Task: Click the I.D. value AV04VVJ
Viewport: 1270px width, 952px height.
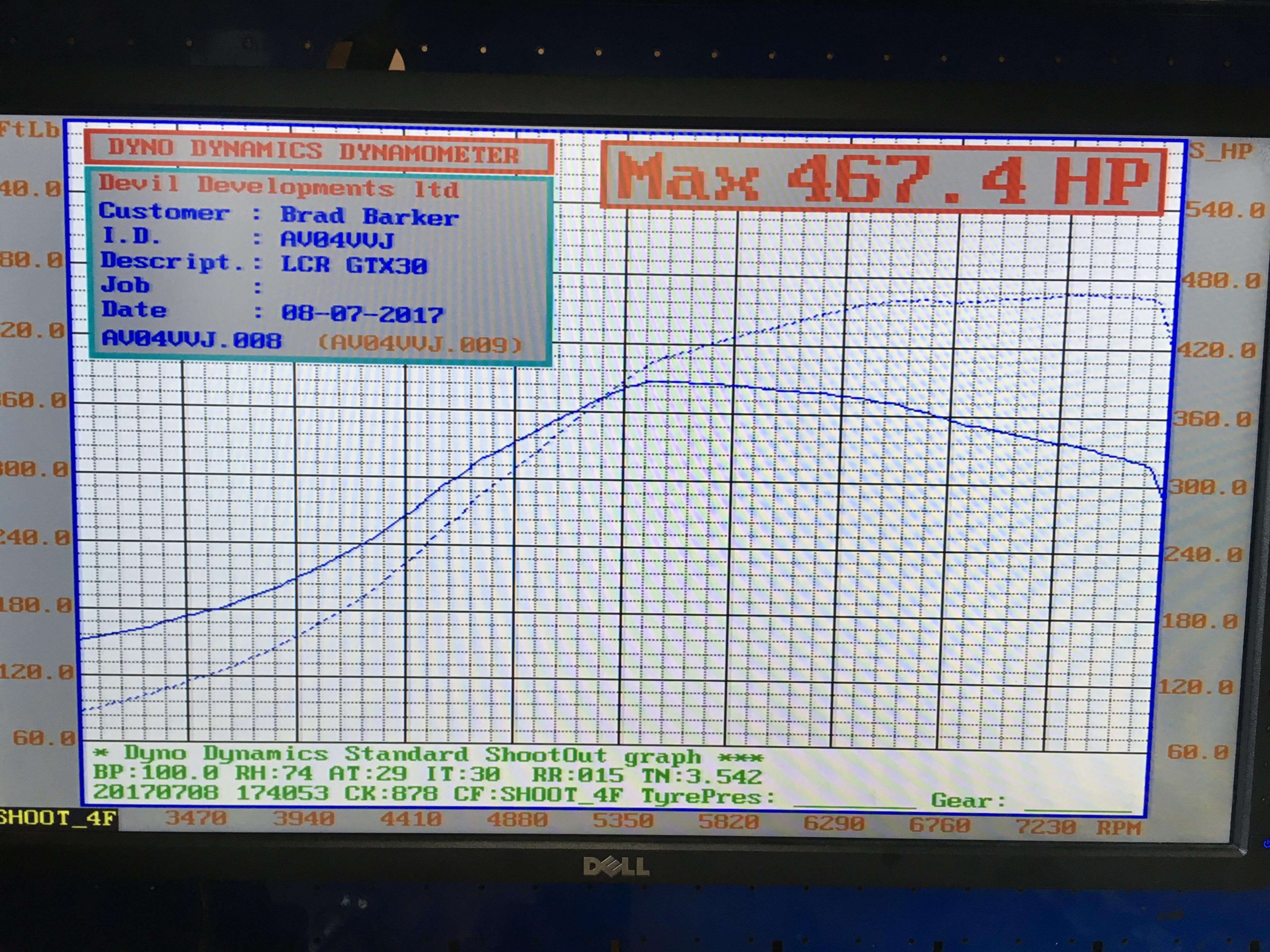Action: 337,239
